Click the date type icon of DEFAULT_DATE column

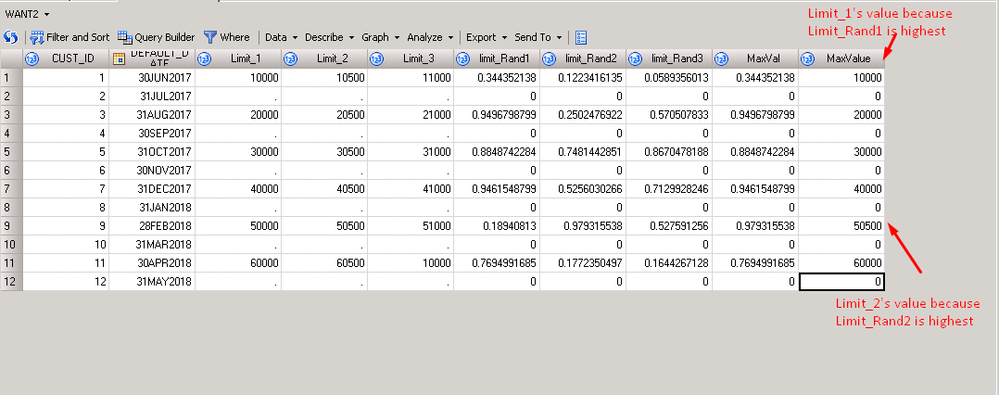(x=119, y=59)
